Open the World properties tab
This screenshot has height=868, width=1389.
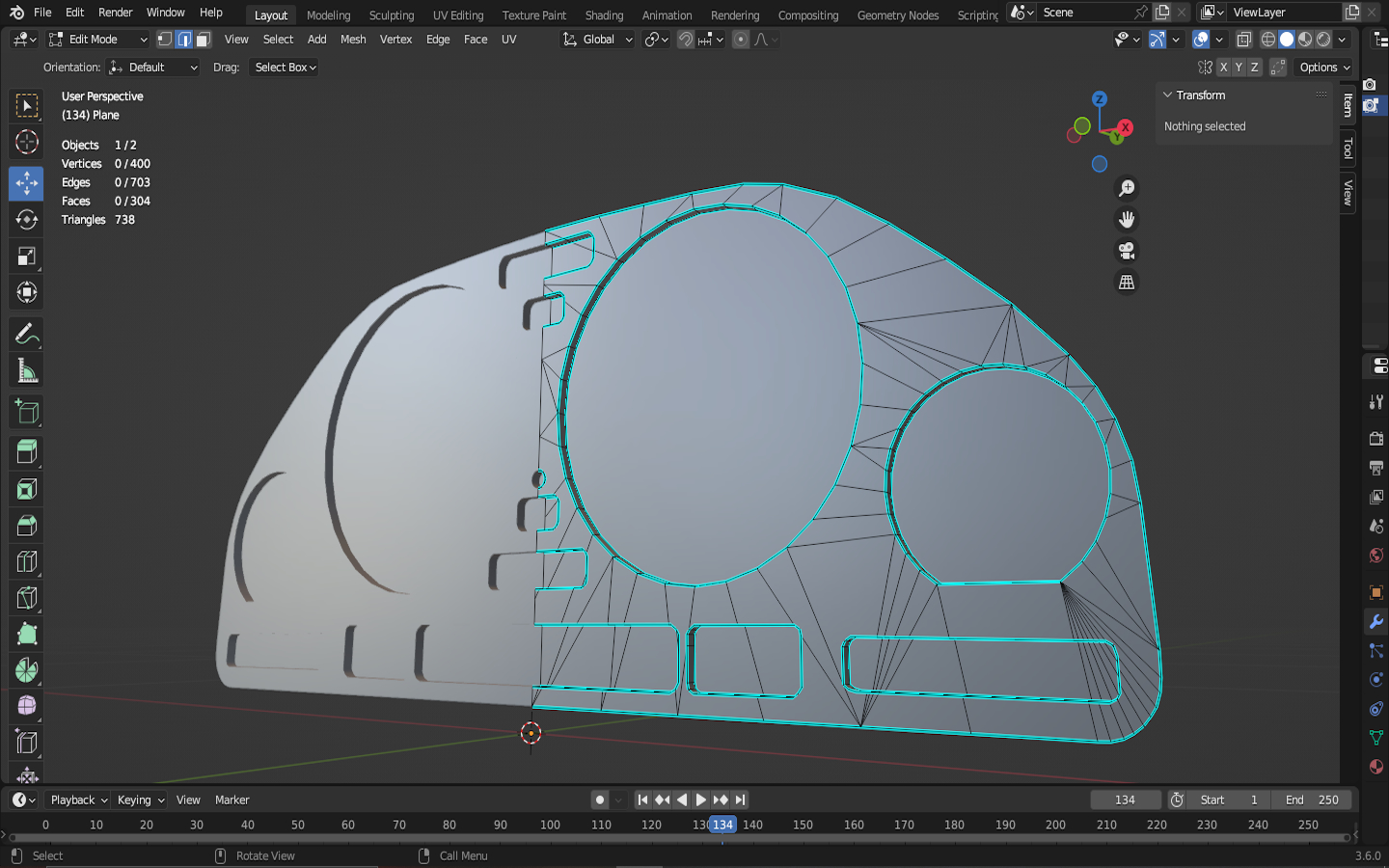(1376, 555)
